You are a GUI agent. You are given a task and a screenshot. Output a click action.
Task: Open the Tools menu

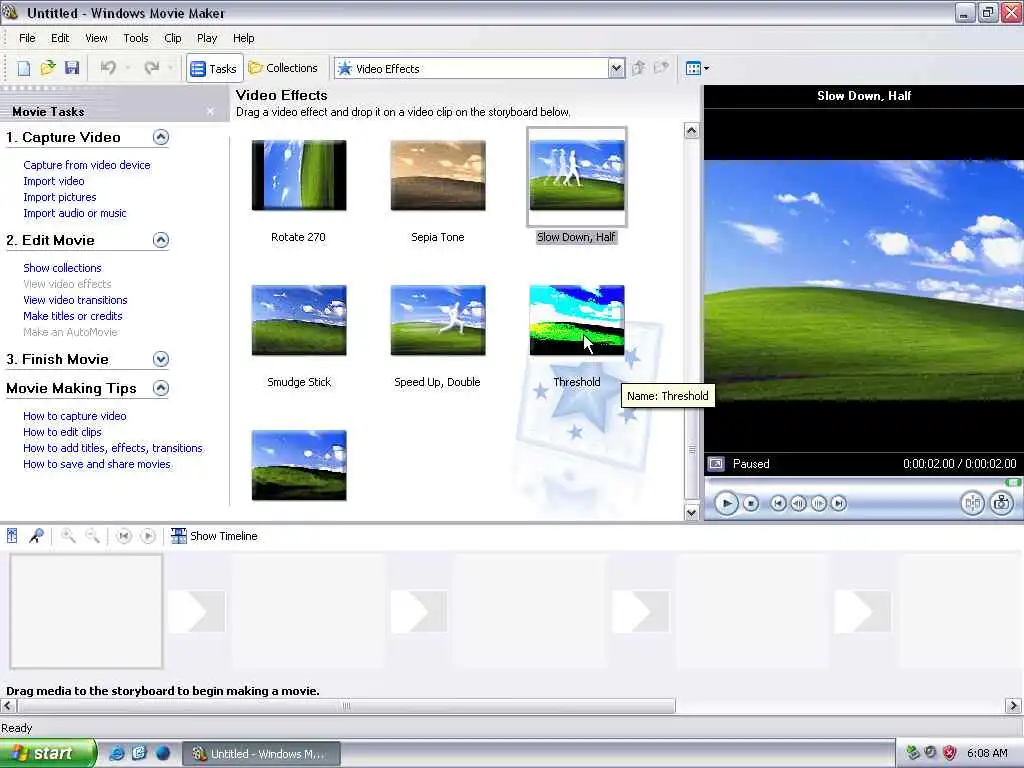136,38
